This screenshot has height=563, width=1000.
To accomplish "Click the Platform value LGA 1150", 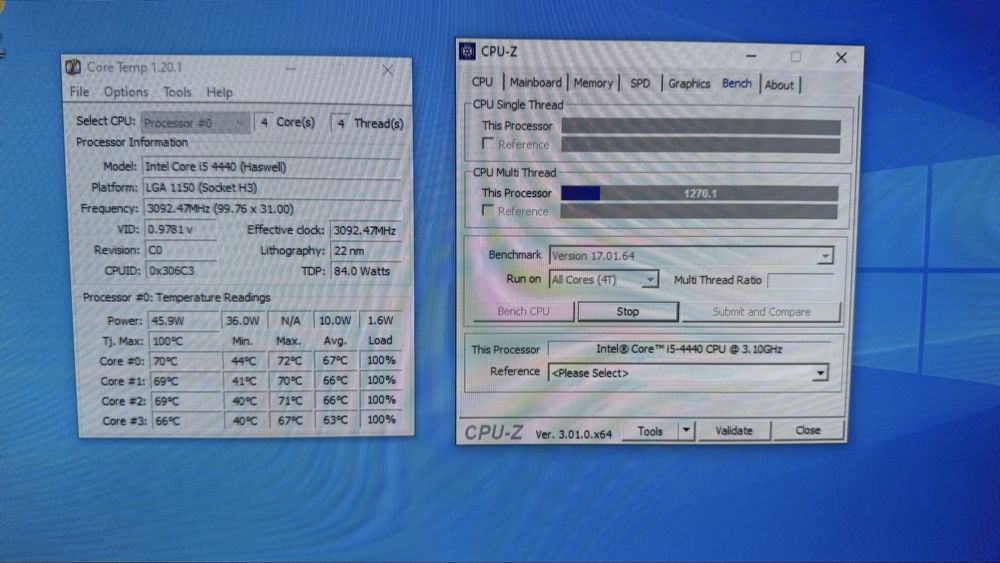I will pyautogui.click(x=272, y=187).
